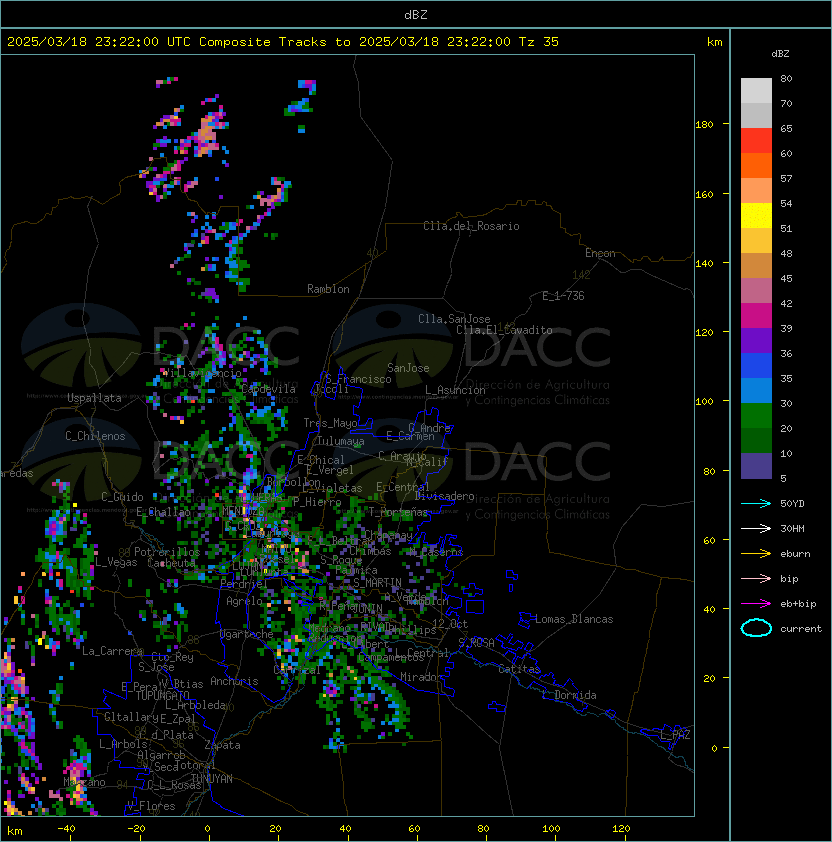832x842 pixels.
Task: Click the 'Lomas_Blancas' place label
Action: [x=574, y=619]
